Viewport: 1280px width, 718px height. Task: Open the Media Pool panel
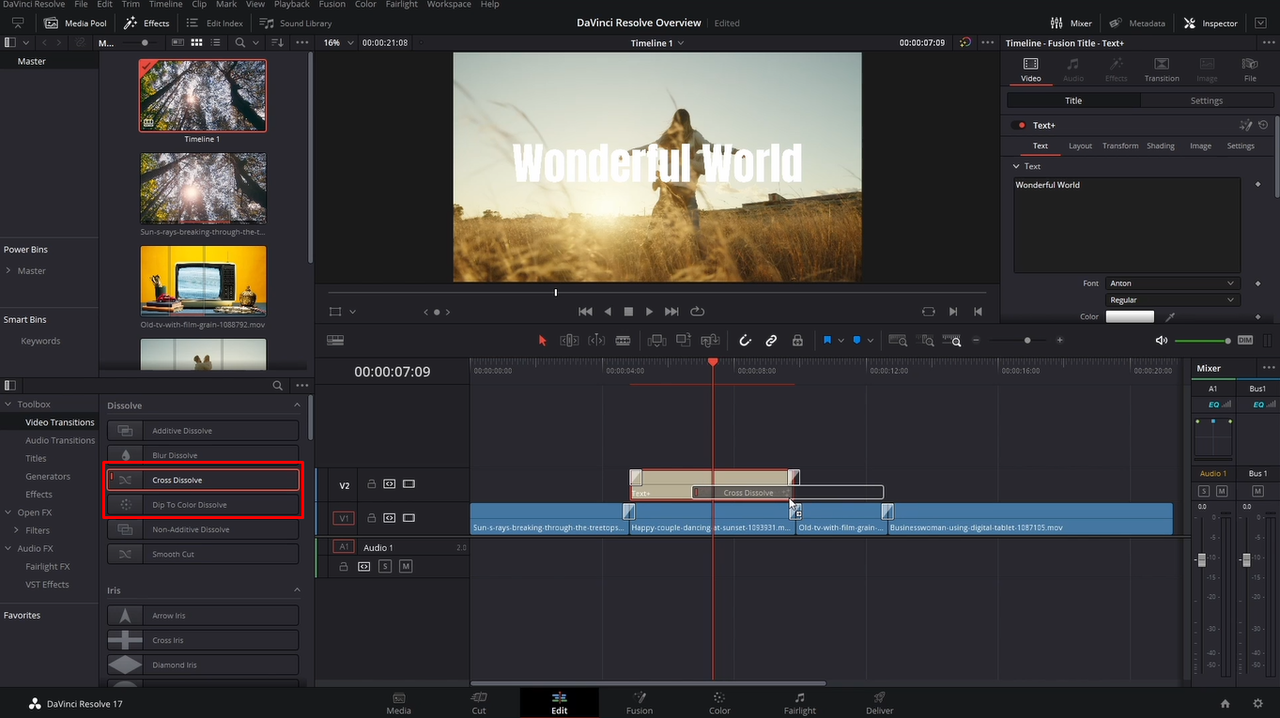76,23
